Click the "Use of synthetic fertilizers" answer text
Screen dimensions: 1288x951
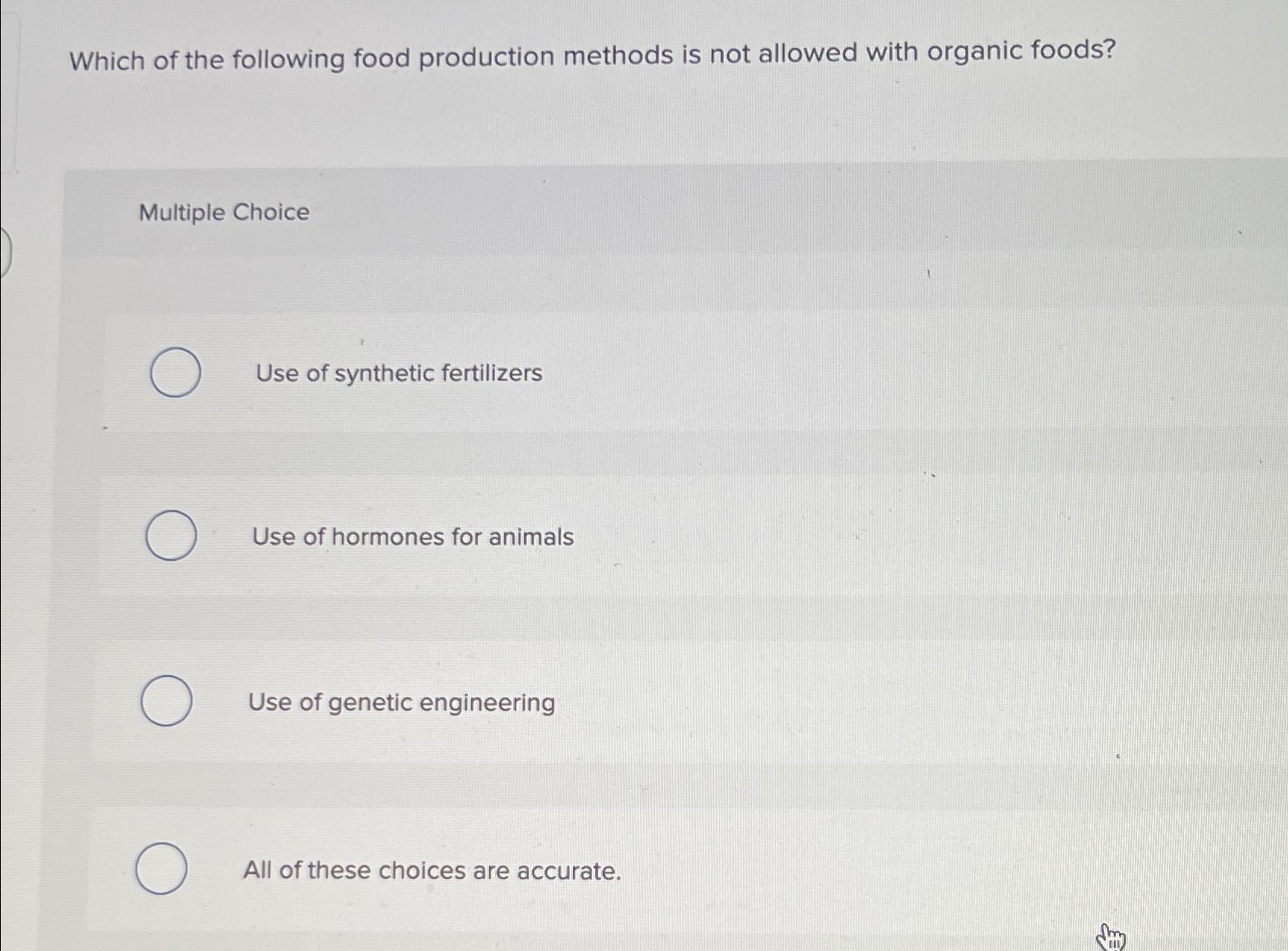coord(397,373)
